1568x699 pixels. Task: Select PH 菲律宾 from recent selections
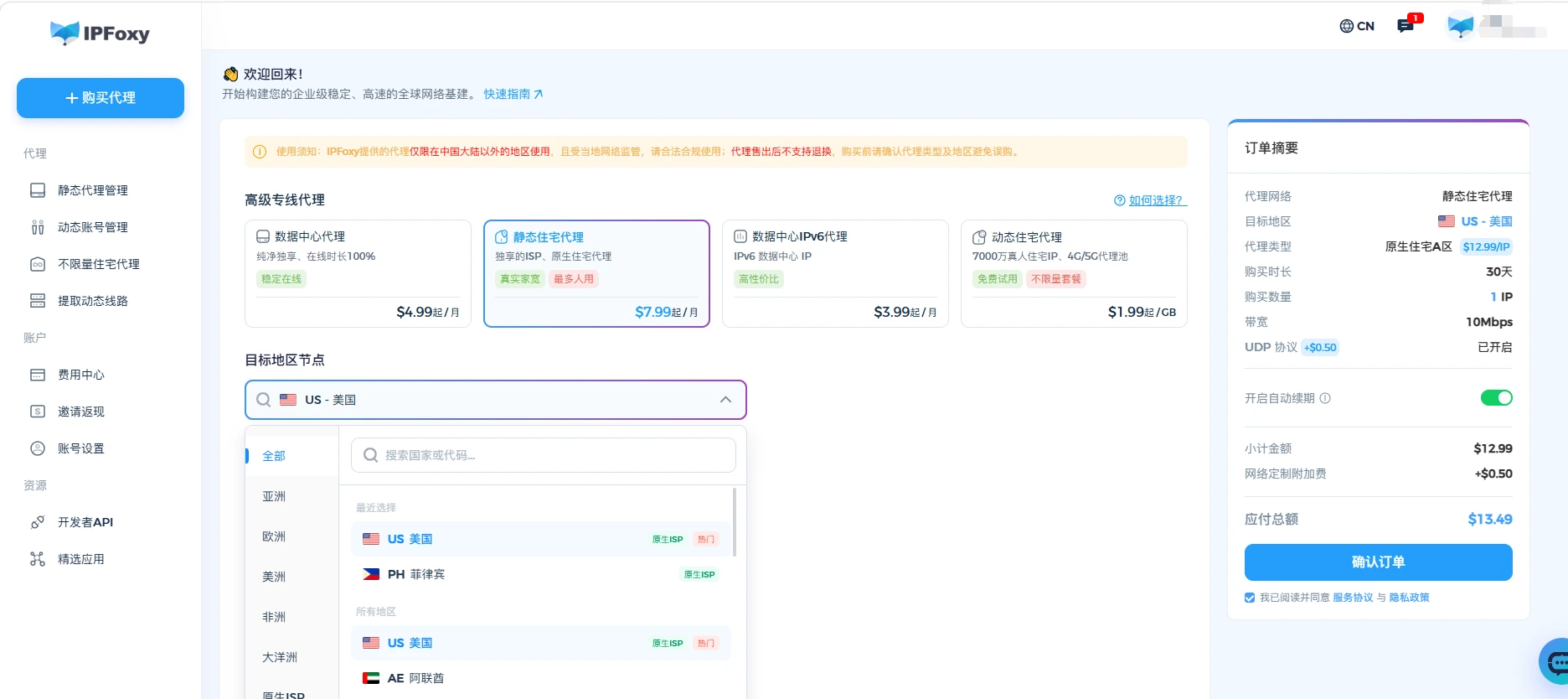pos(540,574)
